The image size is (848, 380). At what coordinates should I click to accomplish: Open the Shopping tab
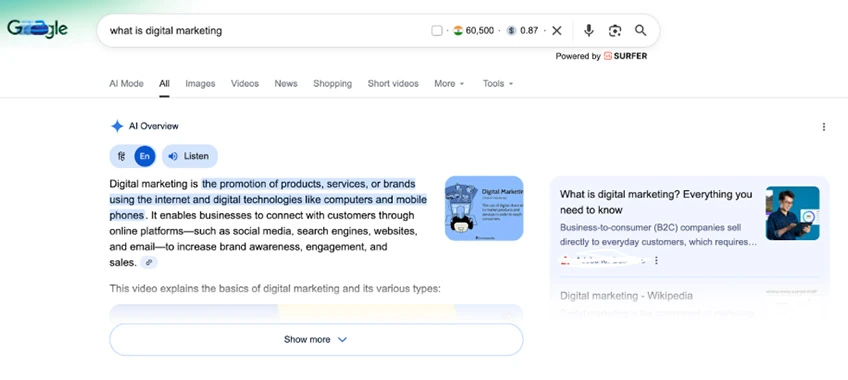(x=332, y=83)
